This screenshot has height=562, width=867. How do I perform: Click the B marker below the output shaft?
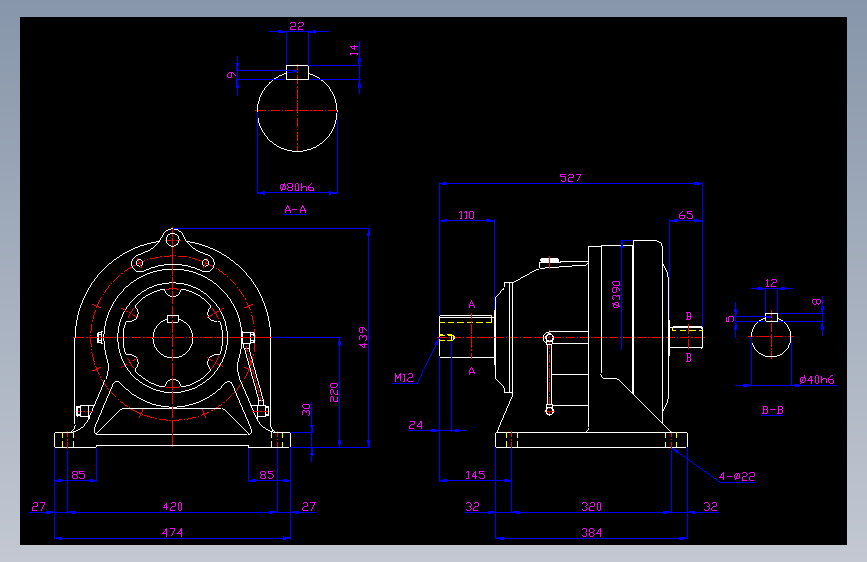pyautogui.click(x=688, y=357)
